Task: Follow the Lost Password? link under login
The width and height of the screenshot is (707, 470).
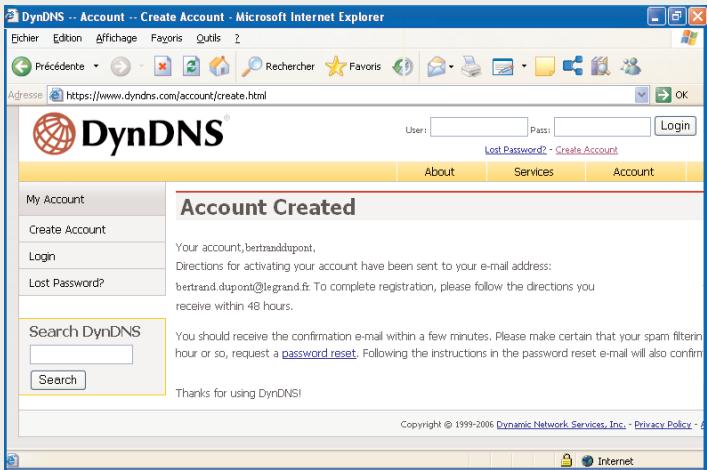Action: (515, 150)
